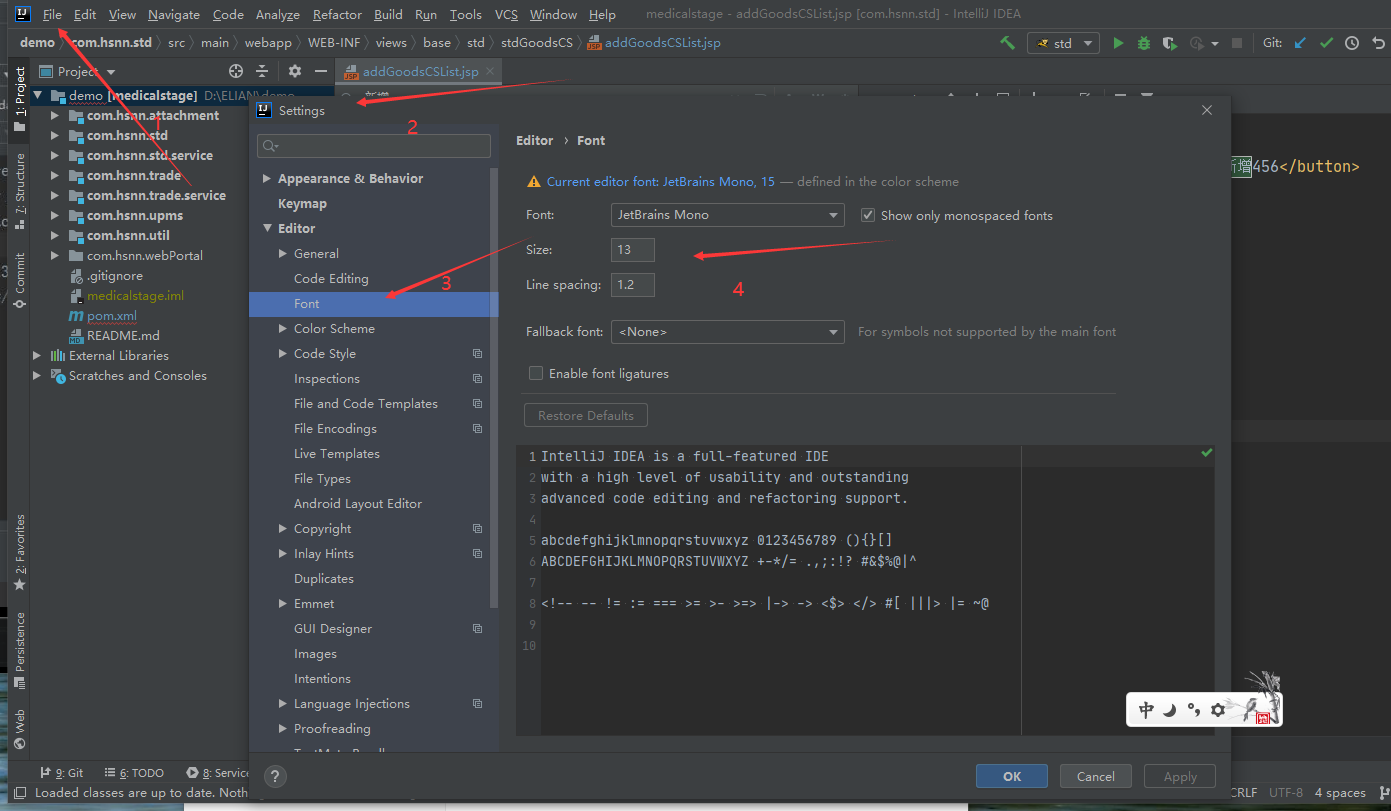Select pom.xml in project tree

click(x=111, y=316)
